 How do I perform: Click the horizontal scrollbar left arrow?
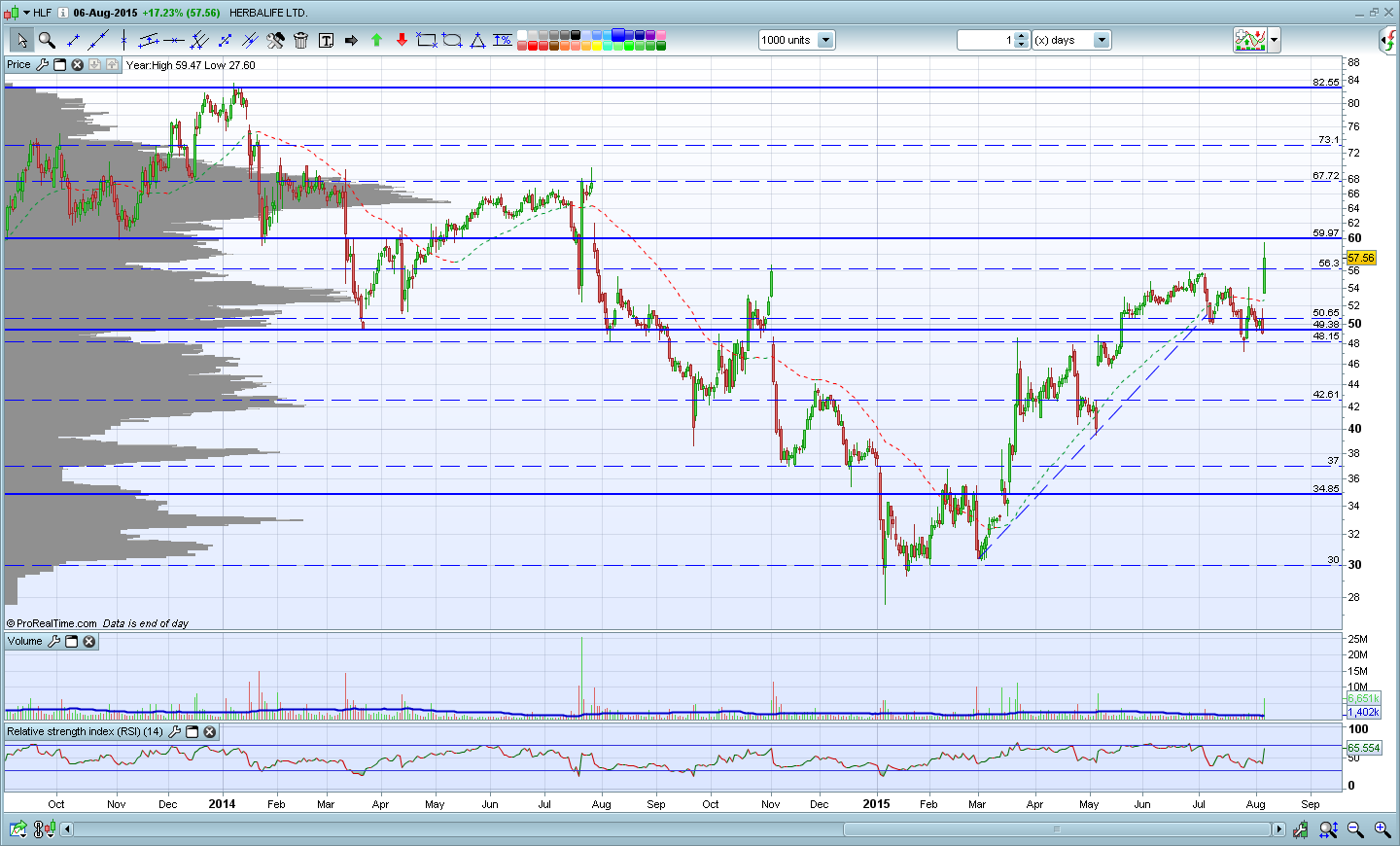click(x=67, y=829)
